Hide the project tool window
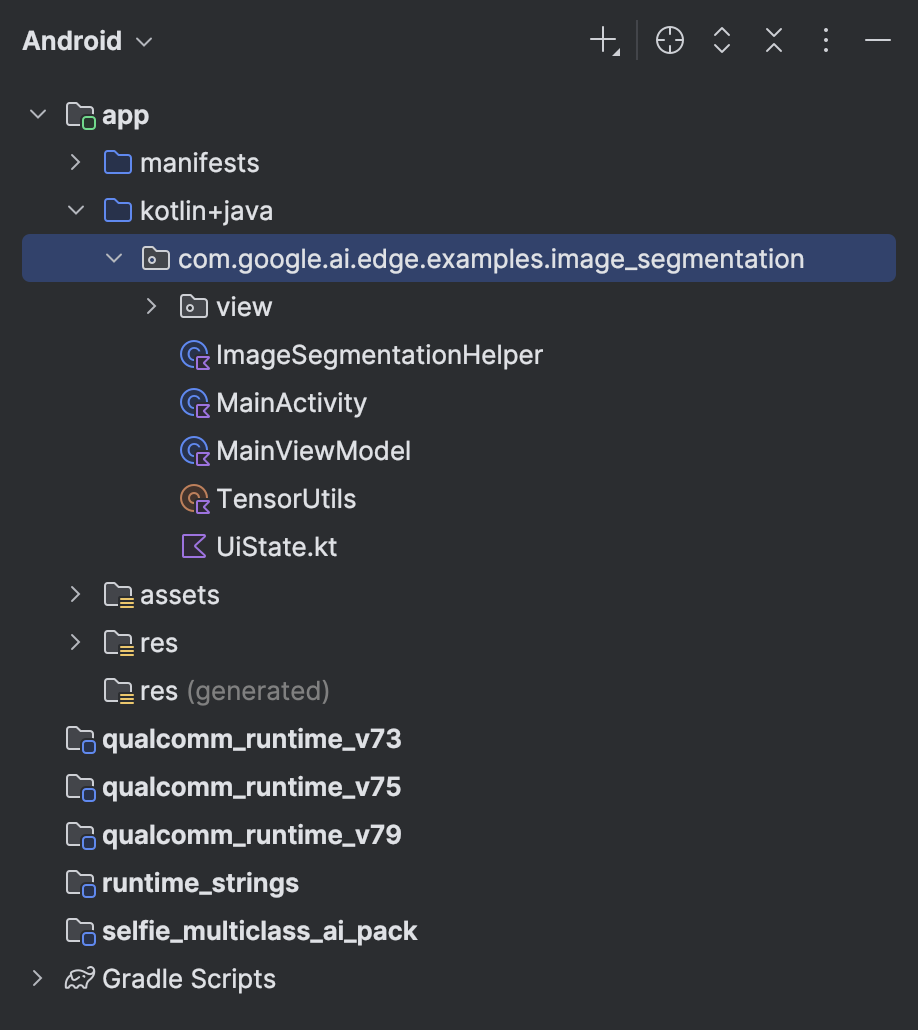This screenshot has width=918, height=1030. pyautogui.click(x=878, y=41)
